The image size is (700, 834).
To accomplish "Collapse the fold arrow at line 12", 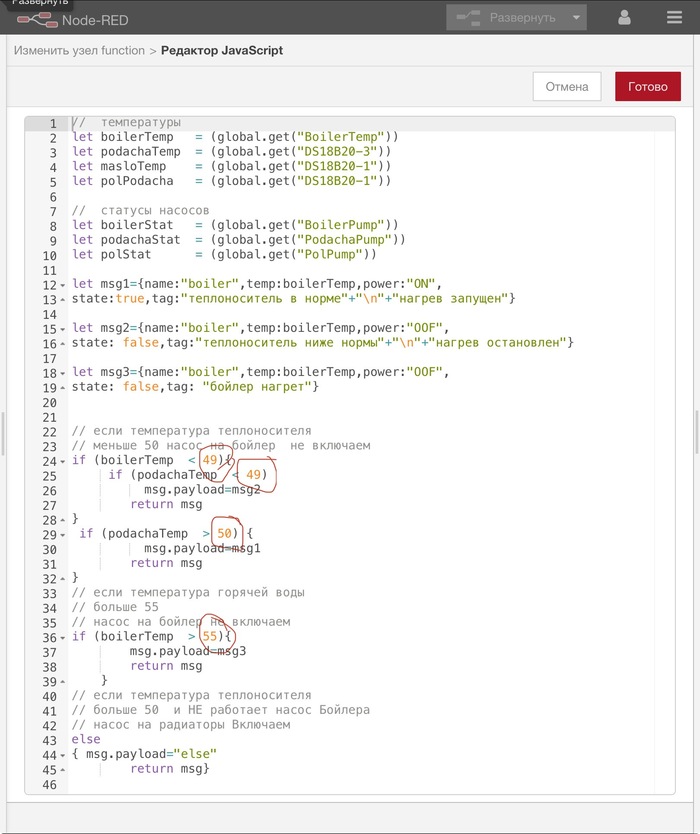I will coord(63,285).
